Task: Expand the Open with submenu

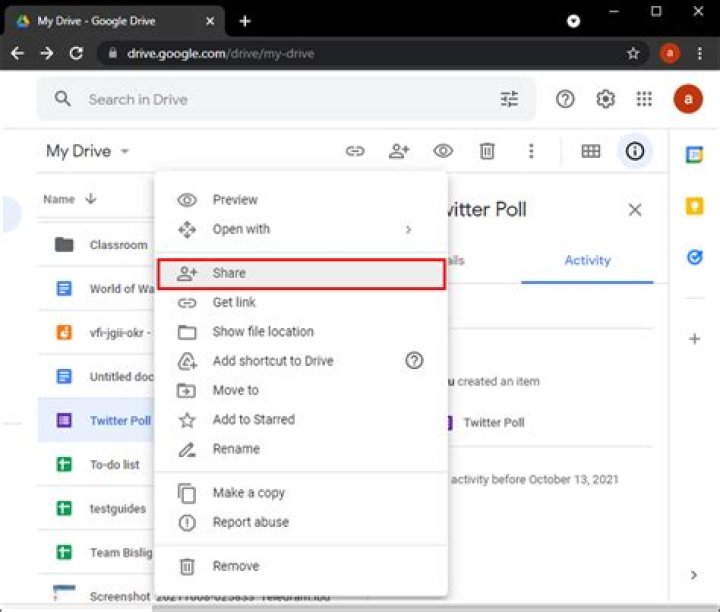Action: 408,229
